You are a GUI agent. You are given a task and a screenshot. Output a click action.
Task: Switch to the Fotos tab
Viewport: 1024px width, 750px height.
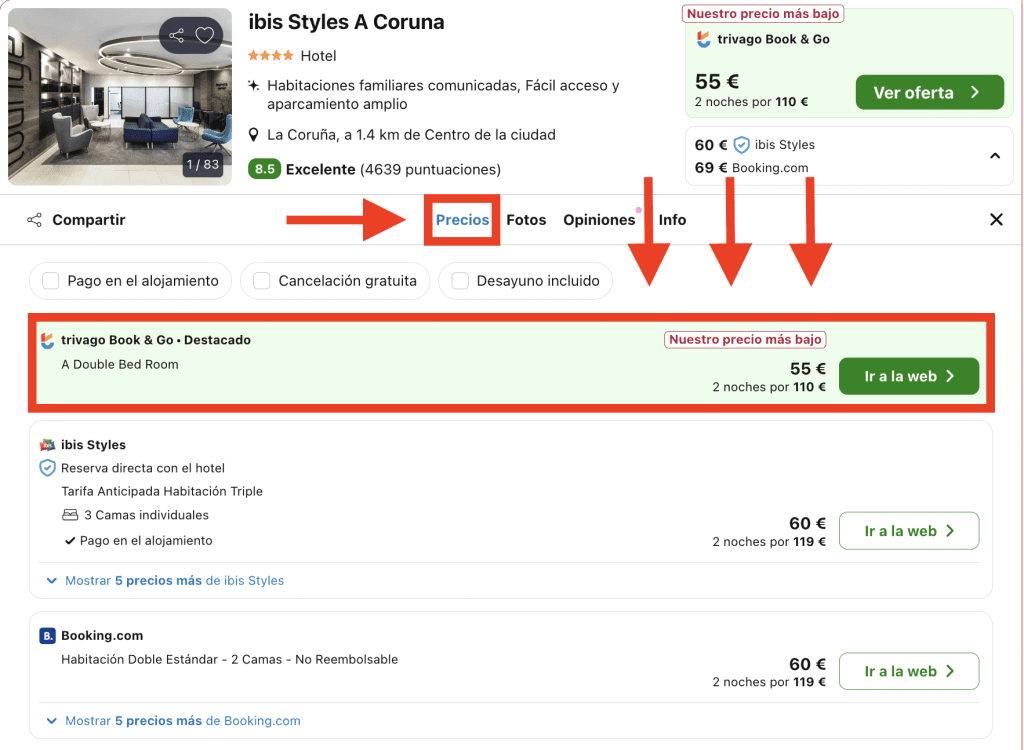coord(526,220)
